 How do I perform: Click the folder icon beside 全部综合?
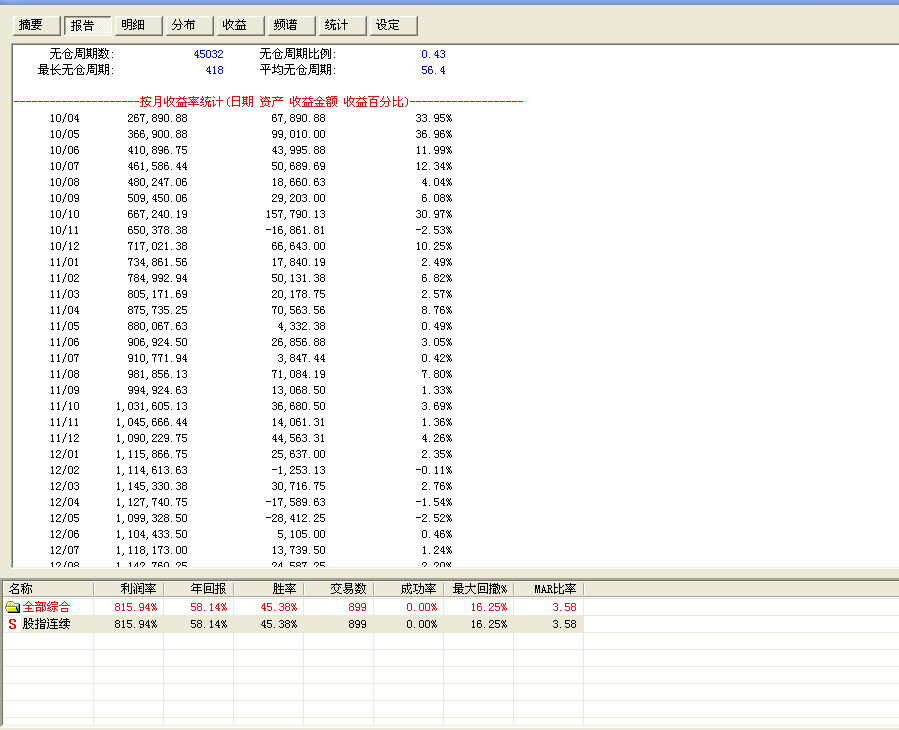[12, 607]
